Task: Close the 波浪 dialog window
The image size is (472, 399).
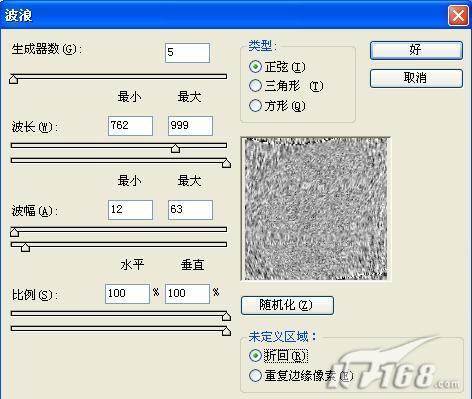Action: 458,15
